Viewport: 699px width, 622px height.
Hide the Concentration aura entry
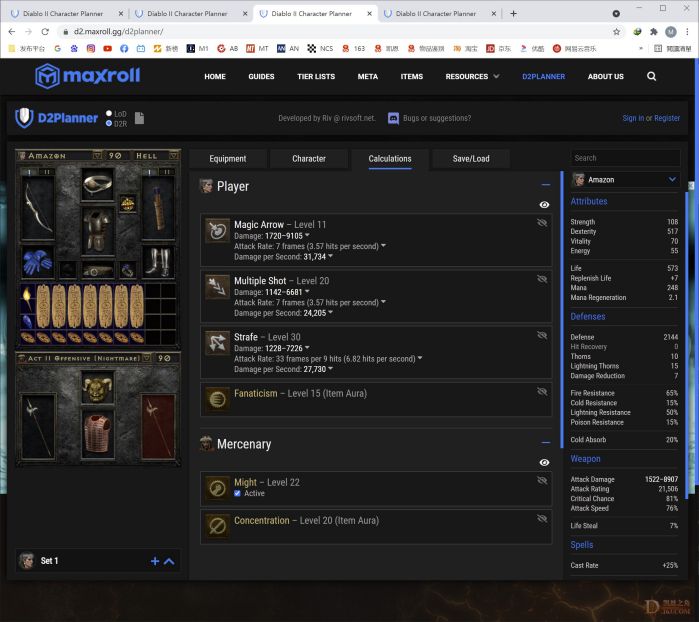coord(542,519)
